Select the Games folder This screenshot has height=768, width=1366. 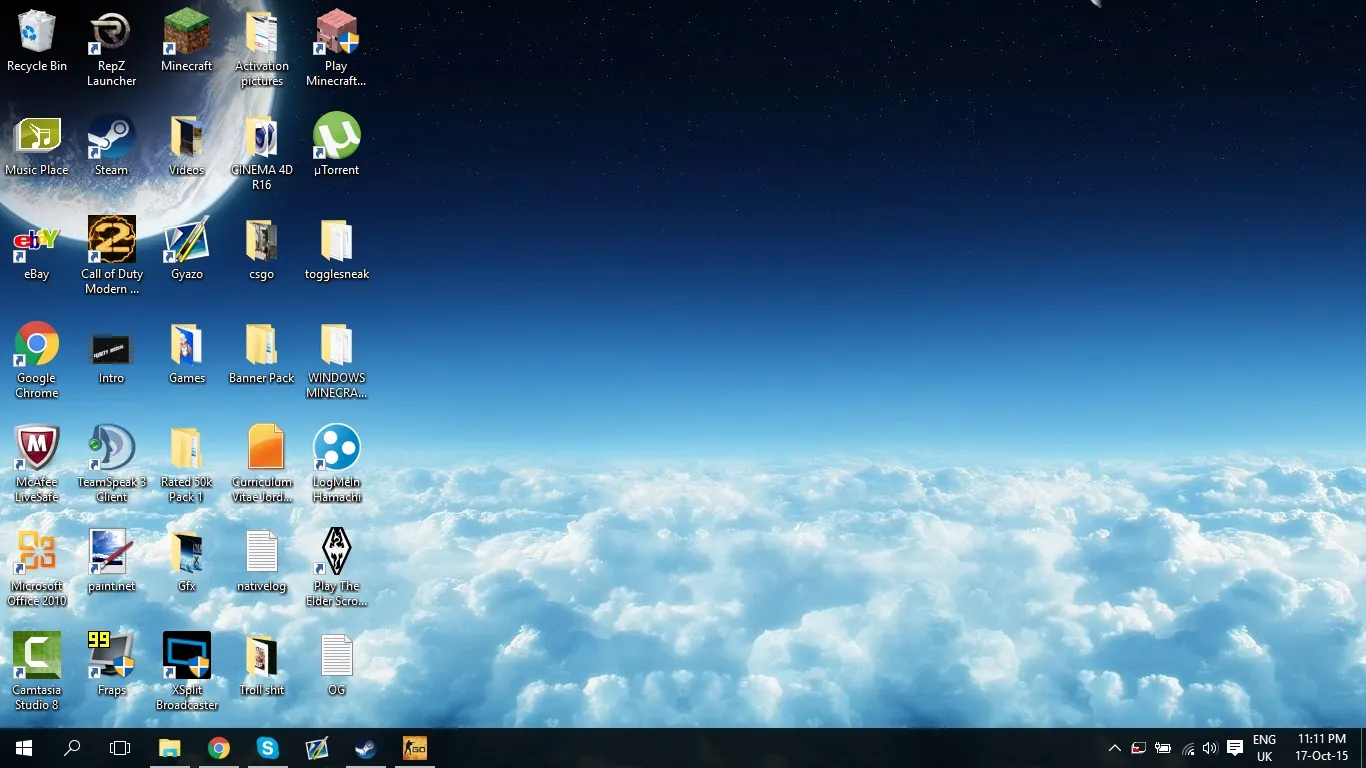(187, 353)
